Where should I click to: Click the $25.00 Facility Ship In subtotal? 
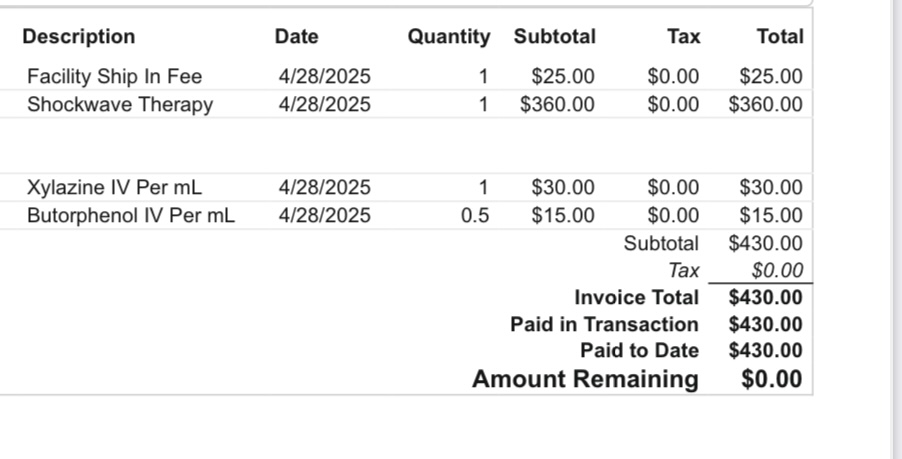pos(563,76)
